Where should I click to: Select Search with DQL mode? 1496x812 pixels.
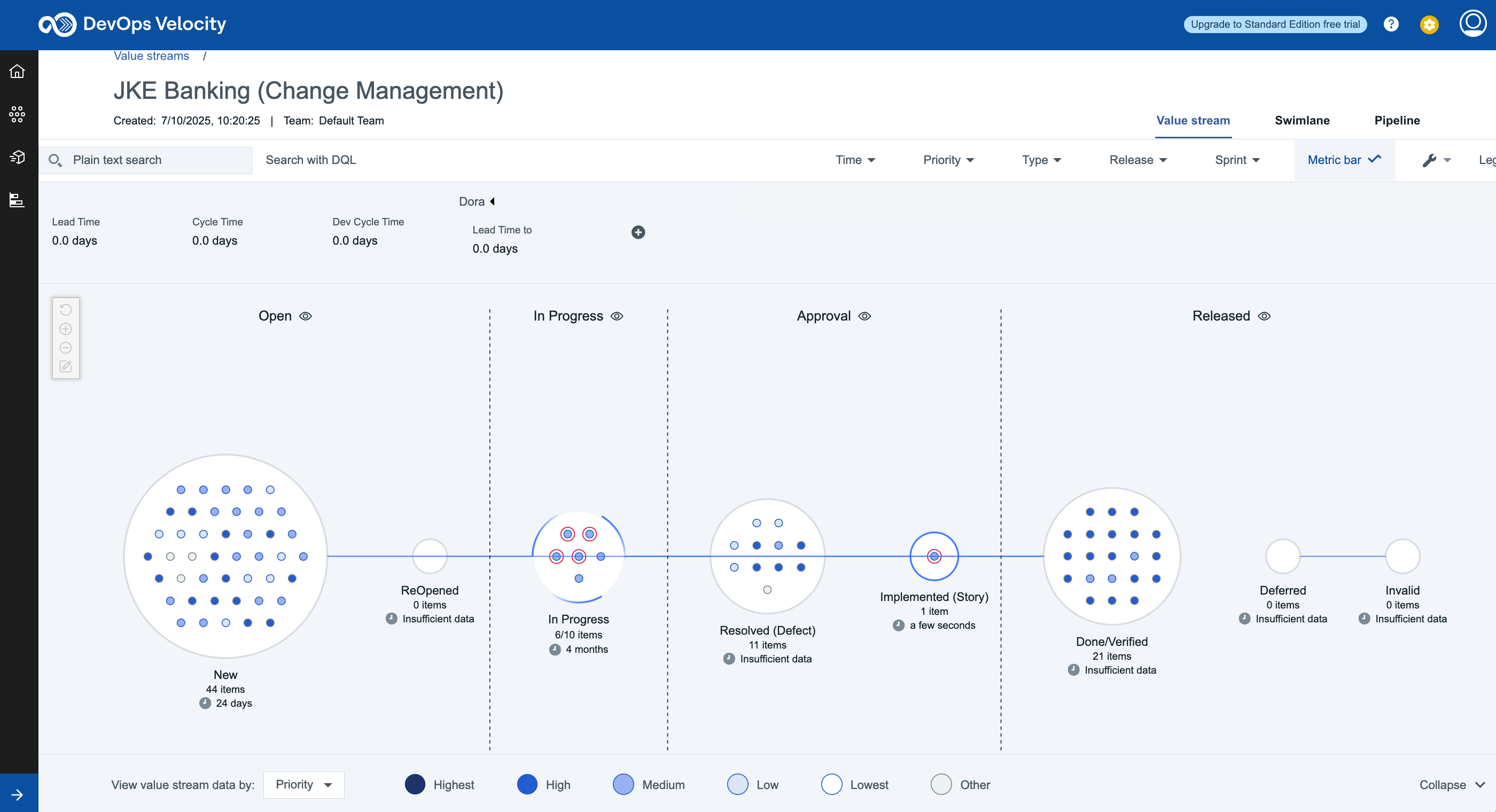[x=311, y=160]
